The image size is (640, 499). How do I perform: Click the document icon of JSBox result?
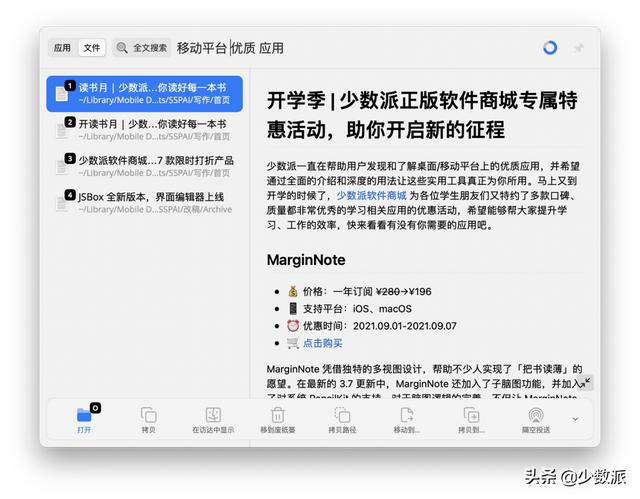pos(62,203)
